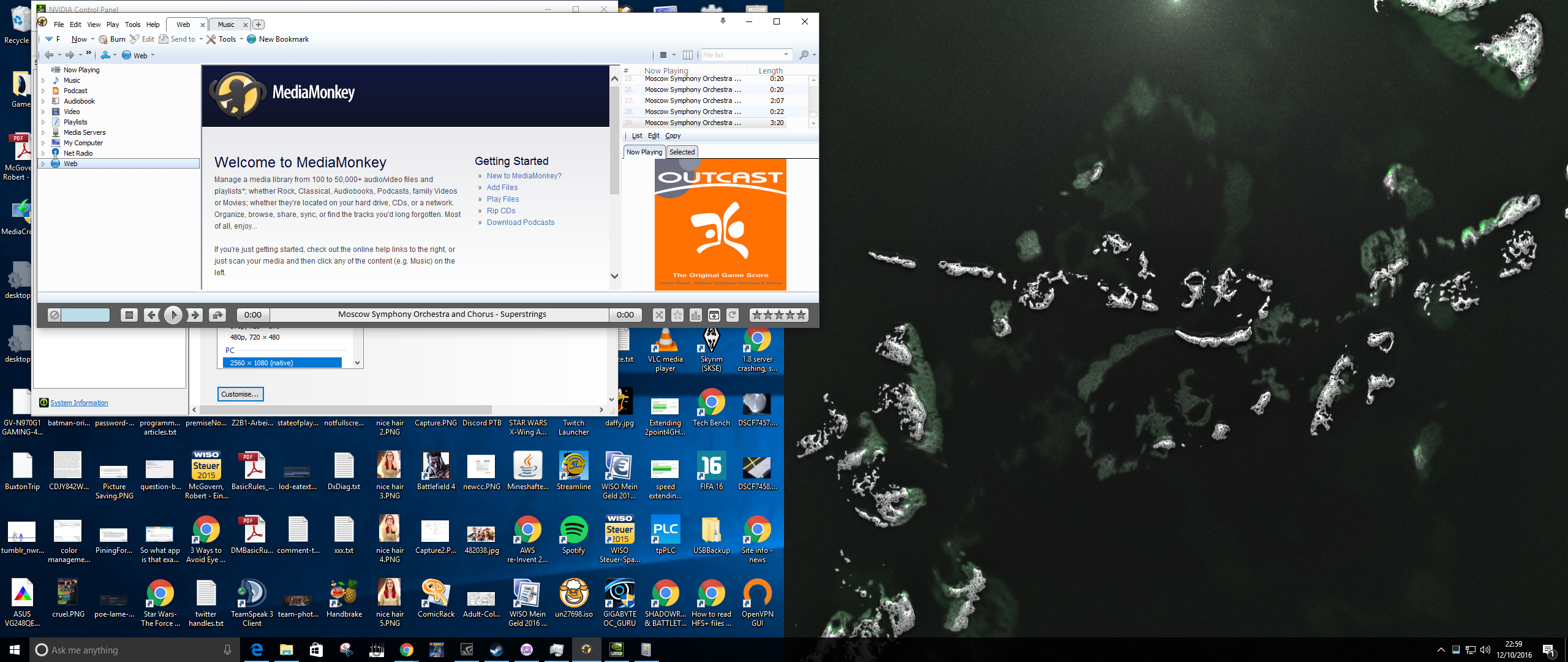The height and width of the screenshot is (662, 1568).
Task: Switch to the Music tab
Action: [225, 25]
